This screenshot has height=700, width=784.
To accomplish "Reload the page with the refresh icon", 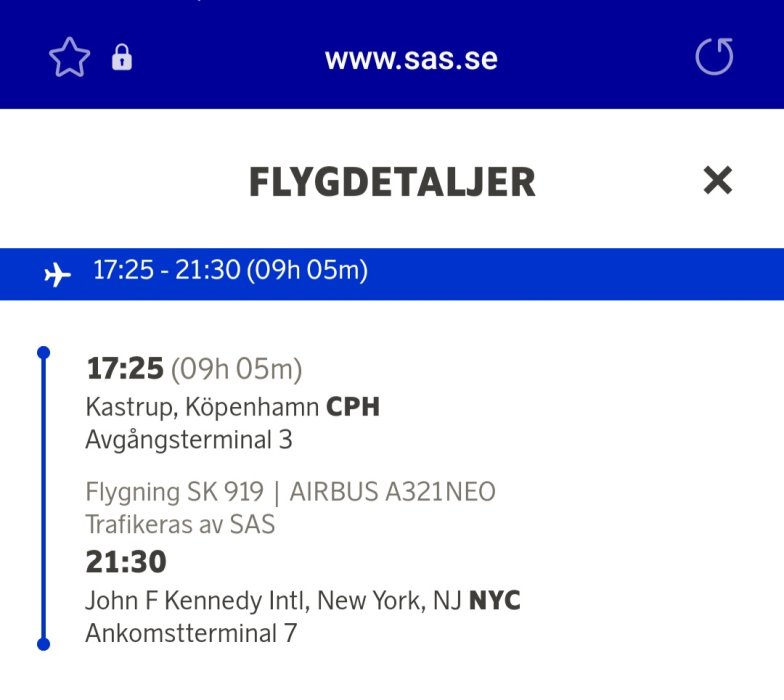I will tap(714, 57).
